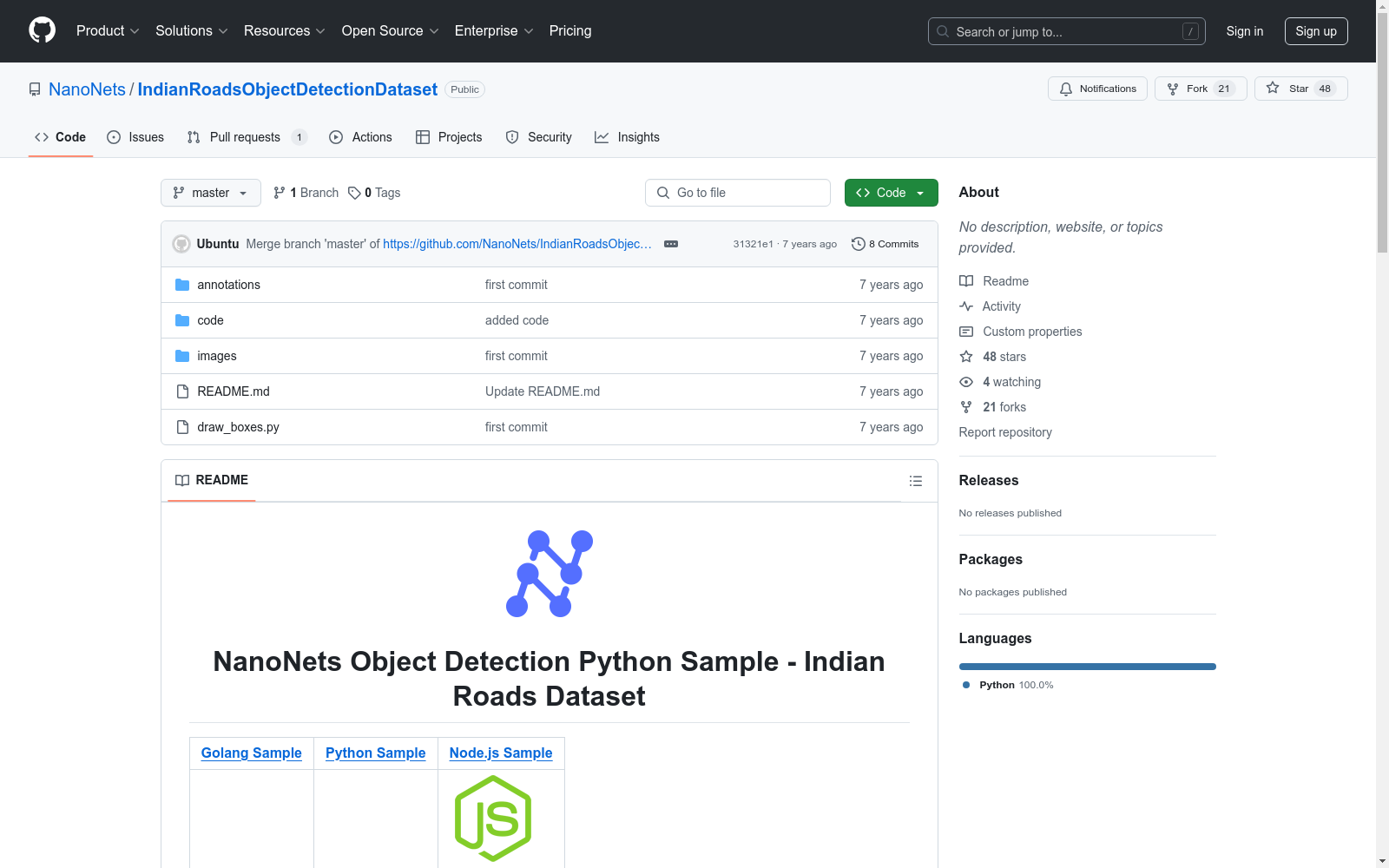Click the Python language color dot
The width and height of the screenshot is (1389, 868).
point(966,685)
